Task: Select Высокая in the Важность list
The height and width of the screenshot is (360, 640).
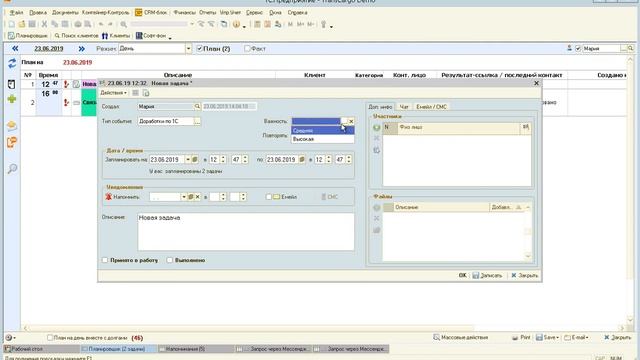Action: [322, 139]
